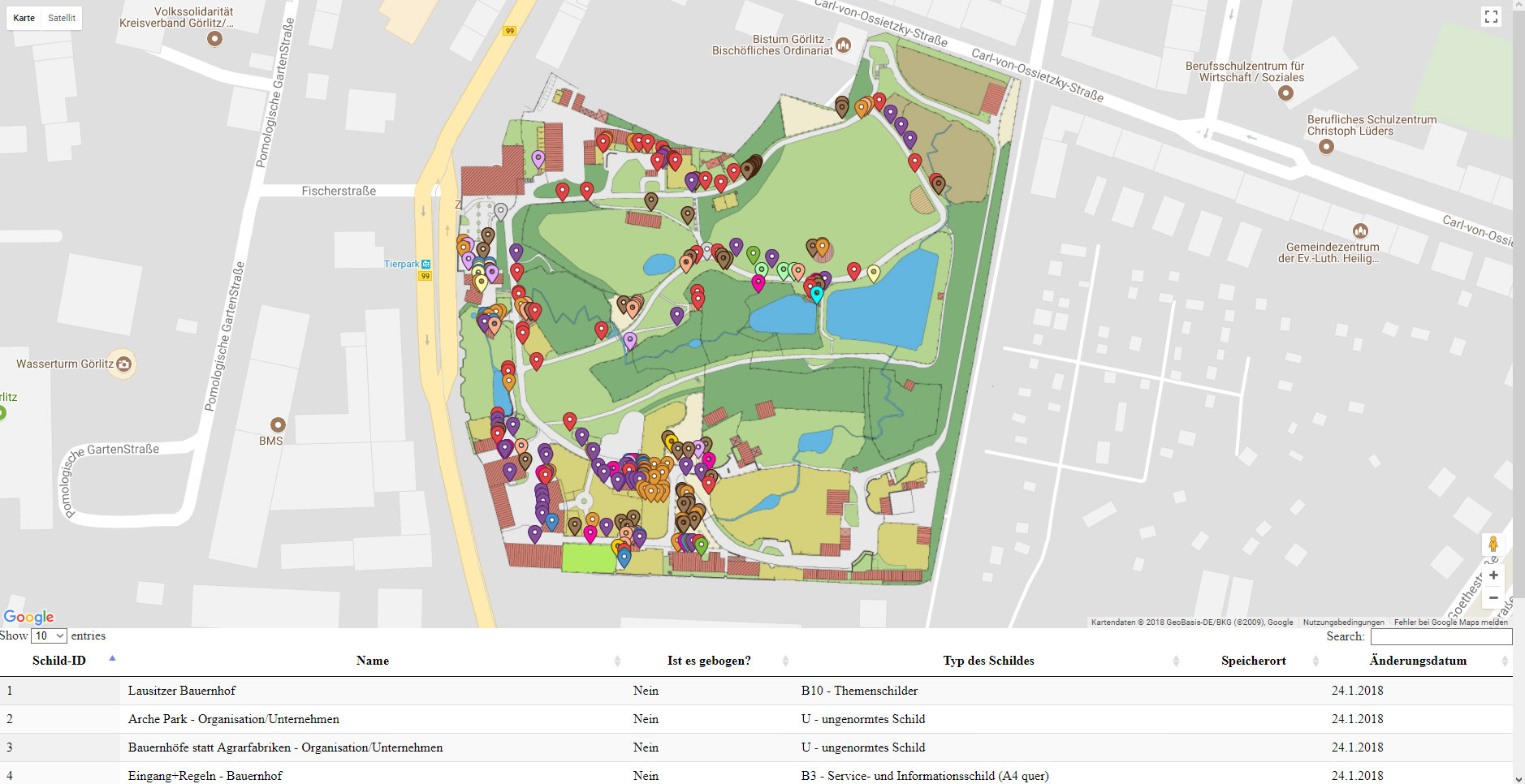Select the BMS place marker
This screenshot has width=1525, height=784.
[x=278, y=424]
